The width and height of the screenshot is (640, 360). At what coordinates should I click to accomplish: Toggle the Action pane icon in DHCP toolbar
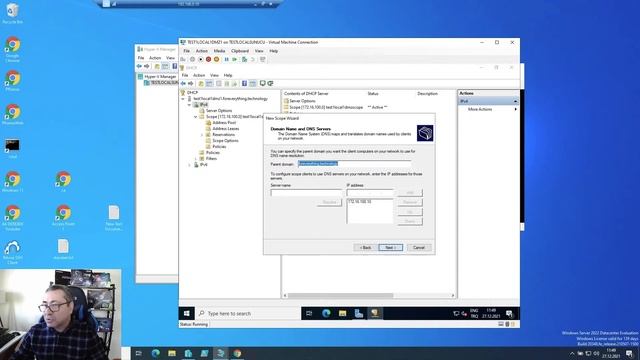[x=253, y=84]
